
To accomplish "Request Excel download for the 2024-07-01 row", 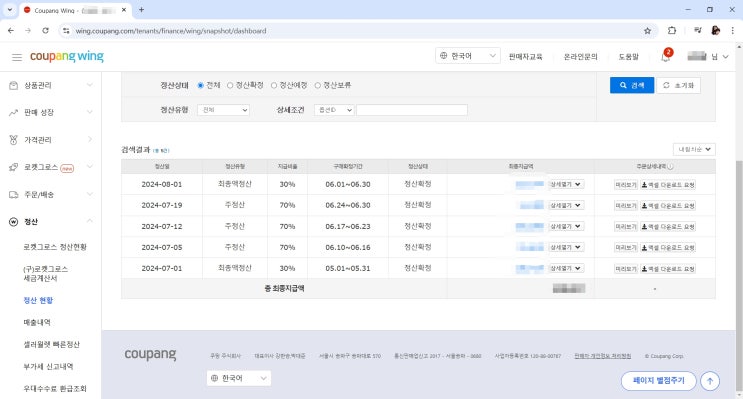I will point(668,269).
